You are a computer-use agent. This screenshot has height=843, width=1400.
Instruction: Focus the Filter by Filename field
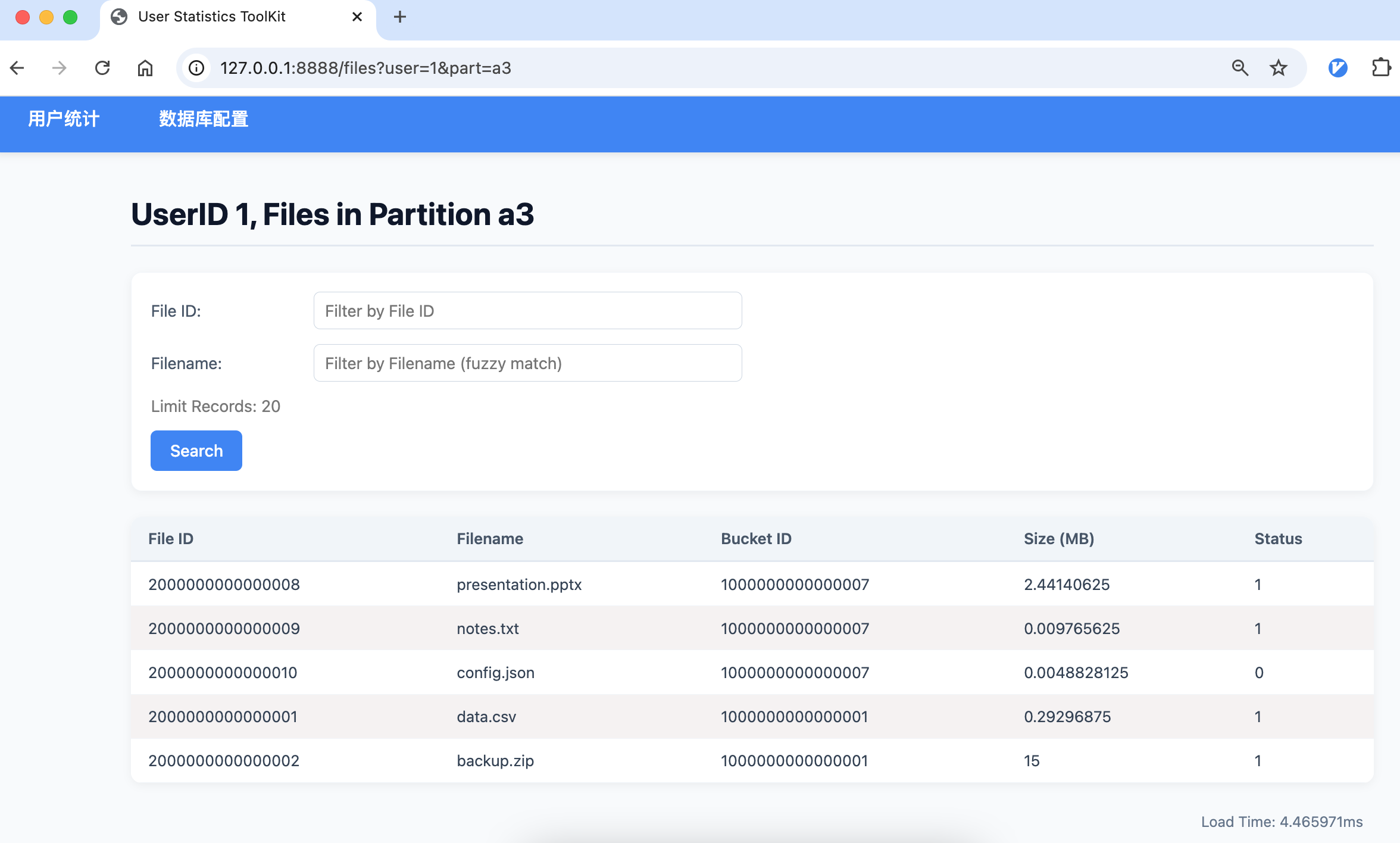coord(527,363)
